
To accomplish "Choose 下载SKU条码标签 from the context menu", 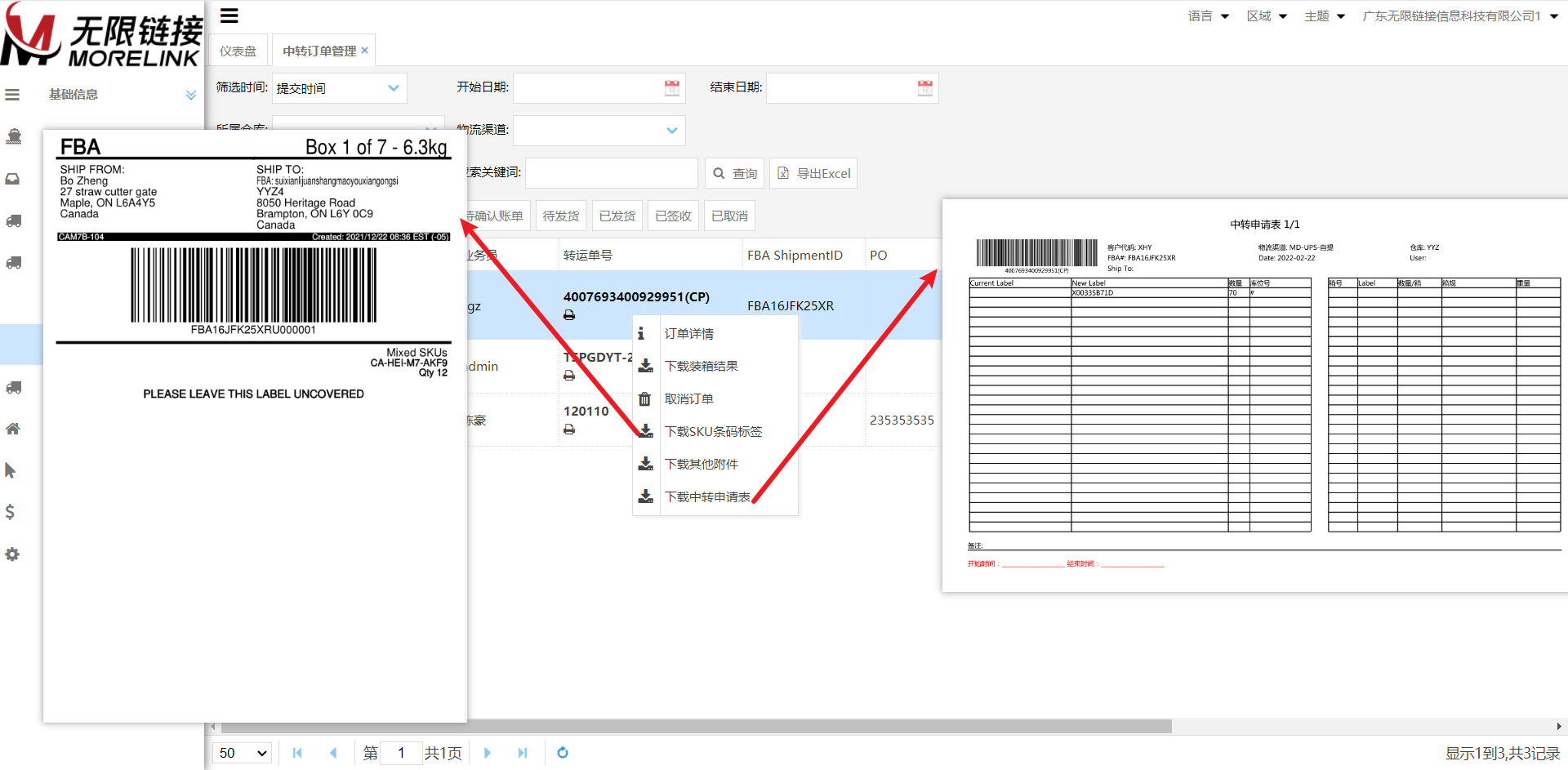I will pyautogui.click(x=715, y=431).
